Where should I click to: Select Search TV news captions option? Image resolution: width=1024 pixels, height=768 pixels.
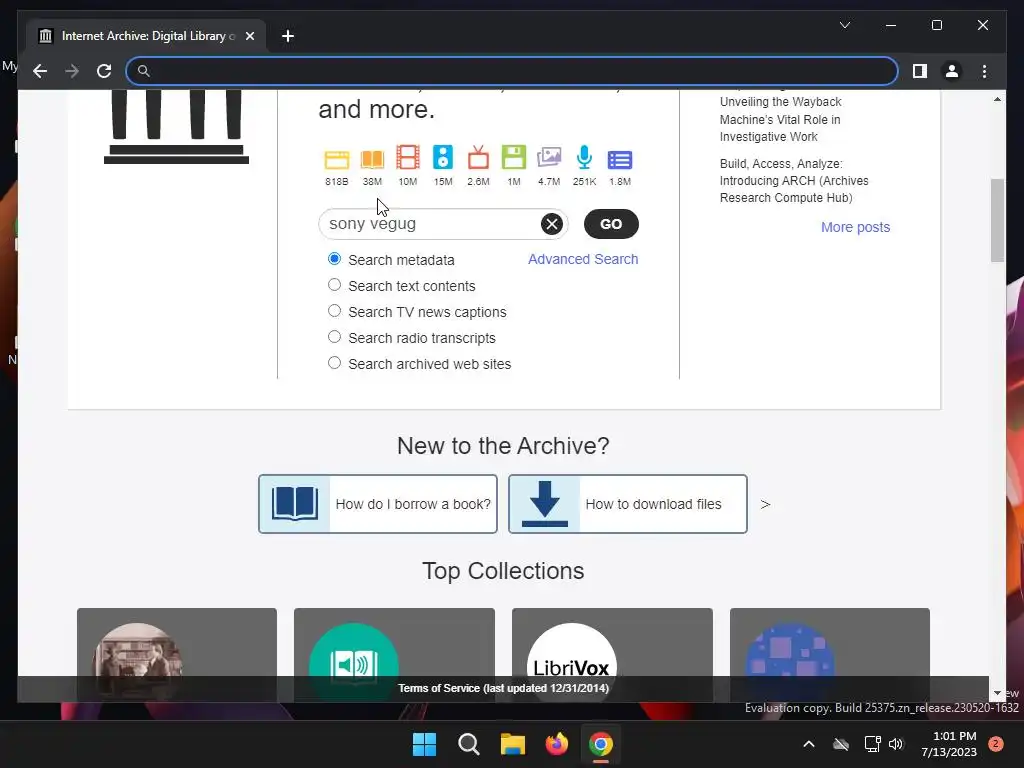(334, 311)
